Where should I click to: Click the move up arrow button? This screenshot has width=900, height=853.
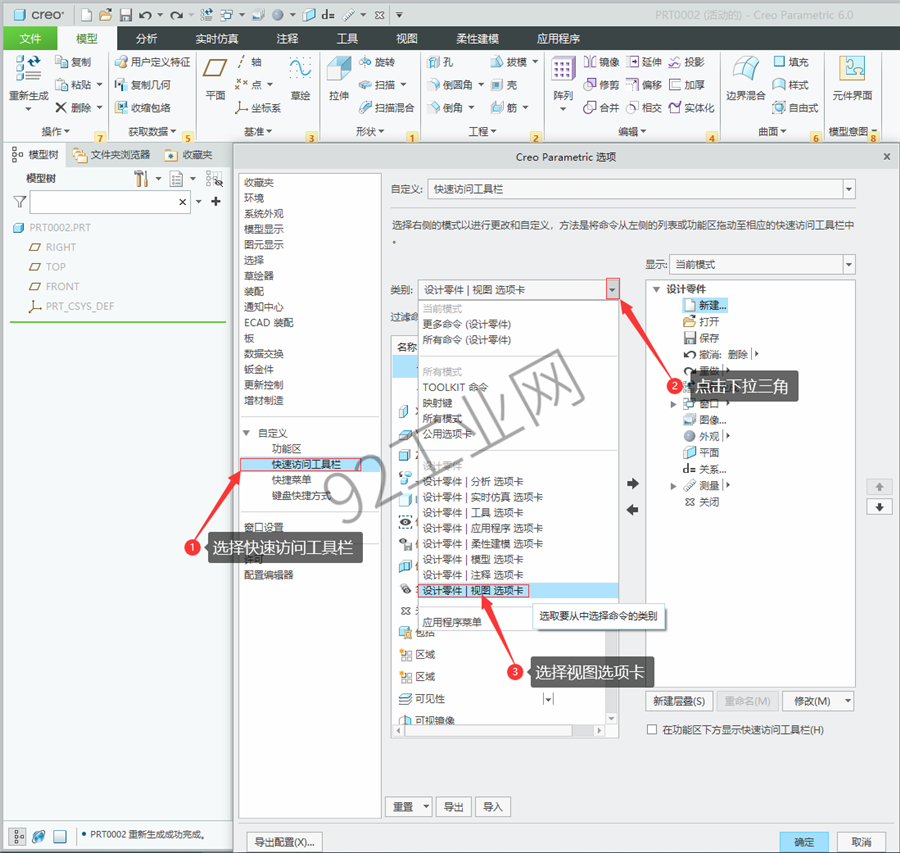click(879, 487)
